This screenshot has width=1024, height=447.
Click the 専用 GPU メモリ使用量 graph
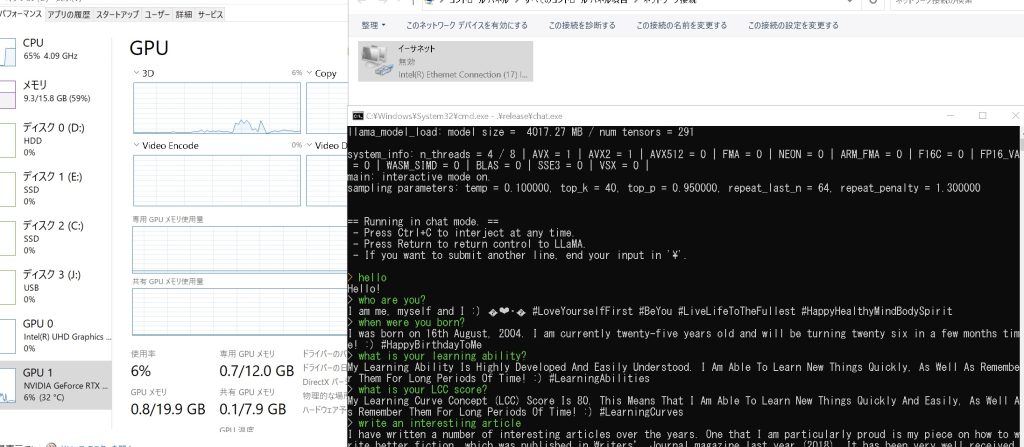[240, 249]
